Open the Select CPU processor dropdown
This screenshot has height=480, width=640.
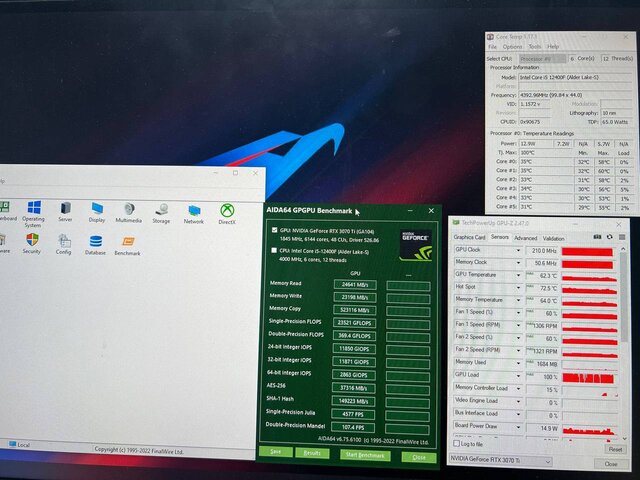(545, 58)
